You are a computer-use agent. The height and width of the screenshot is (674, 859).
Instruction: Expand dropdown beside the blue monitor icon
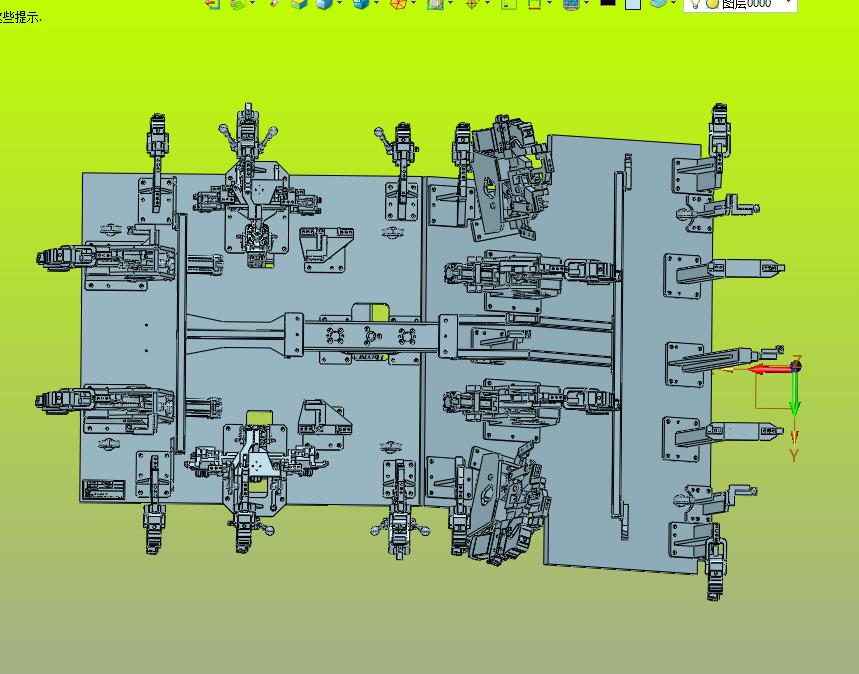(x=587, y=3)
